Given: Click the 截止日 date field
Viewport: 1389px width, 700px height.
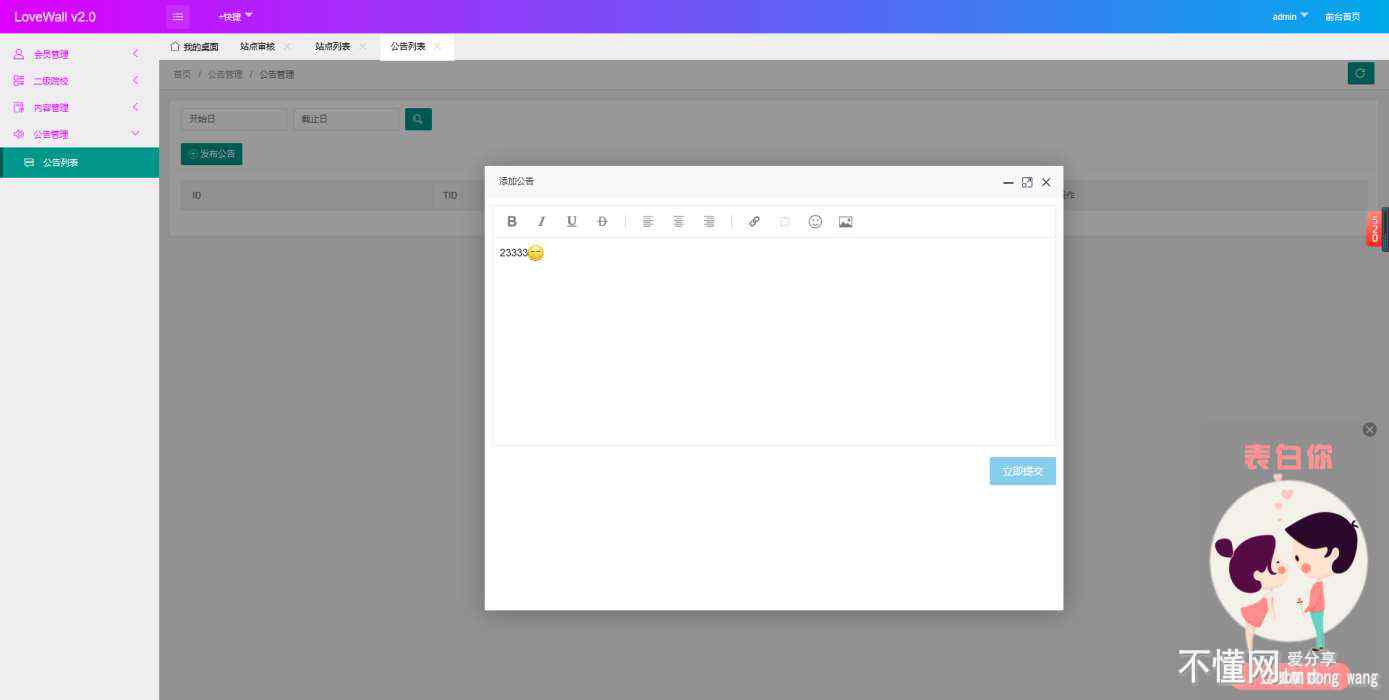Looking at the screenshot, I should coord(346,119).
